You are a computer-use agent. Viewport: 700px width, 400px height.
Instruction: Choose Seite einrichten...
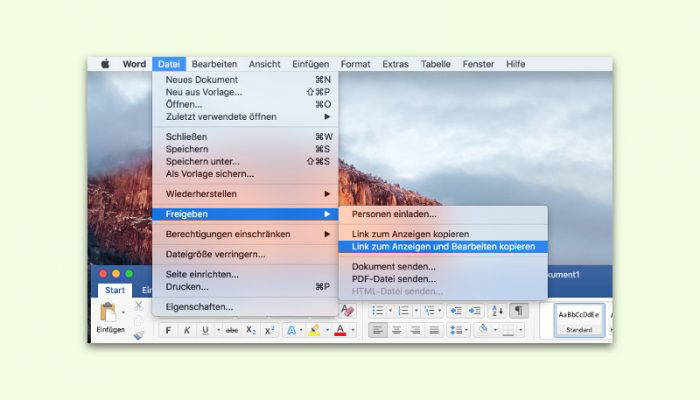[x=245, y=274]
